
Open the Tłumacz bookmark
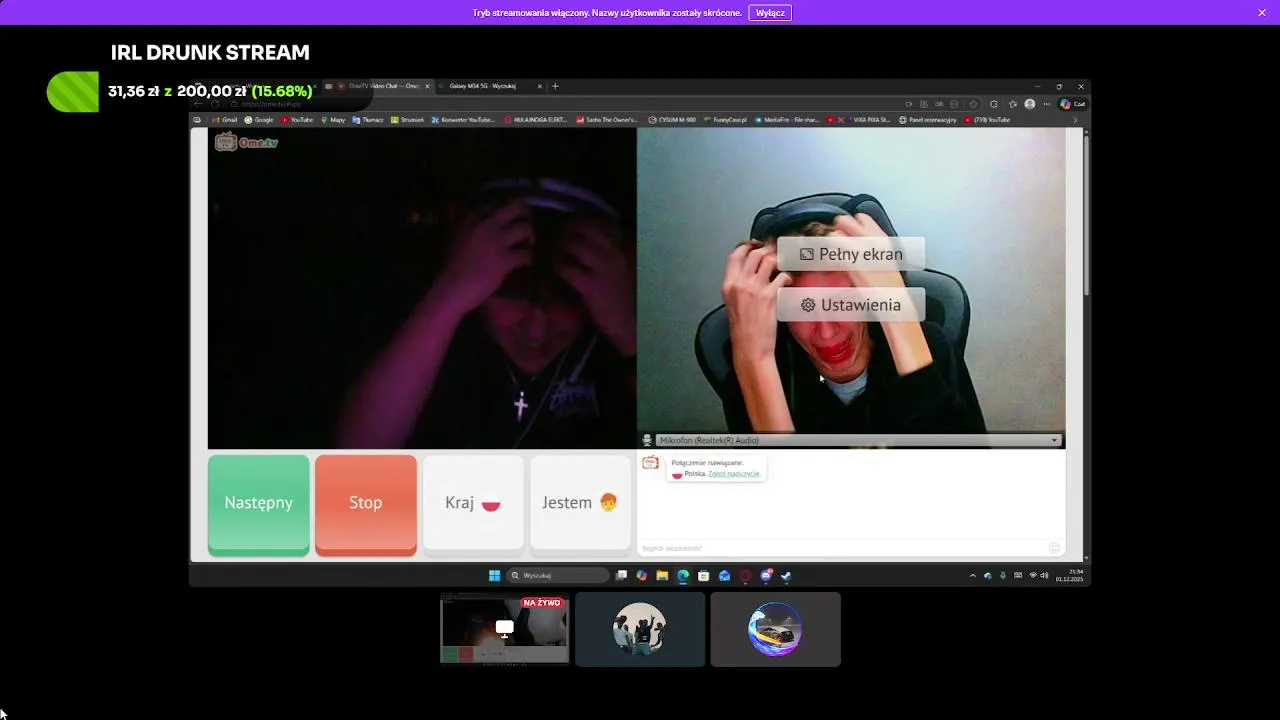tap(369, 120)
